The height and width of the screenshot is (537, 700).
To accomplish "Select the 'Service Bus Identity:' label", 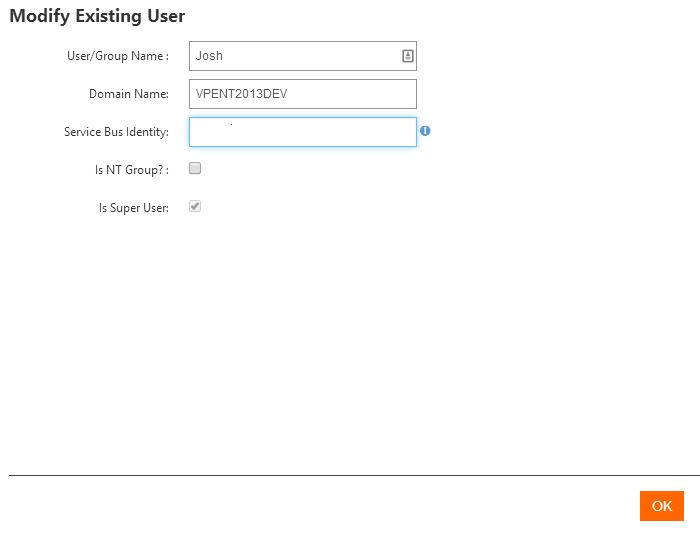I will click(116, 132).
